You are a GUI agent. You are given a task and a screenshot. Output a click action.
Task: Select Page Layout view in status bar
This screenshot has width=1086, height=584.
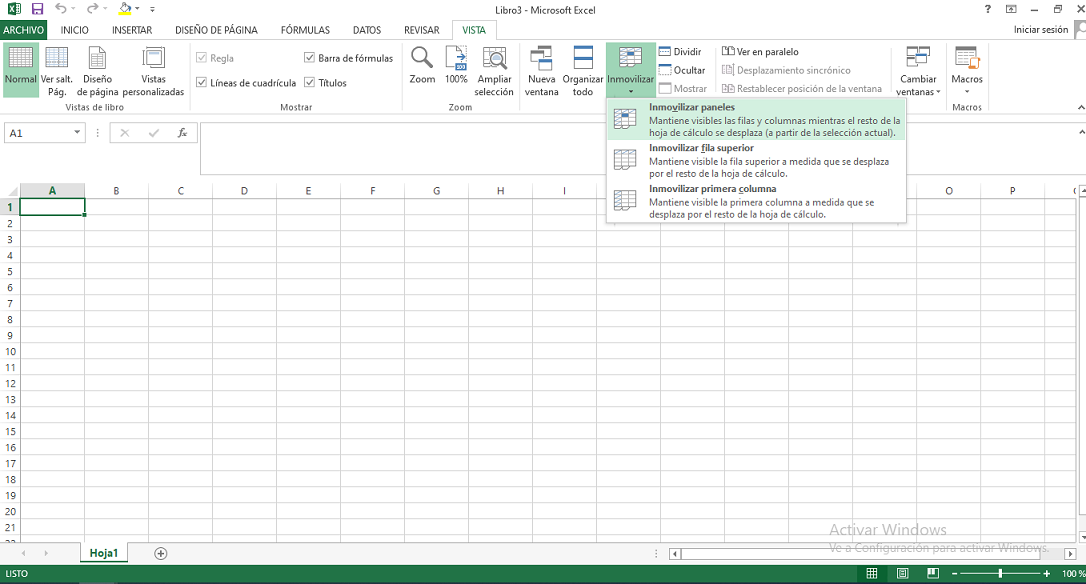point(902,574)
